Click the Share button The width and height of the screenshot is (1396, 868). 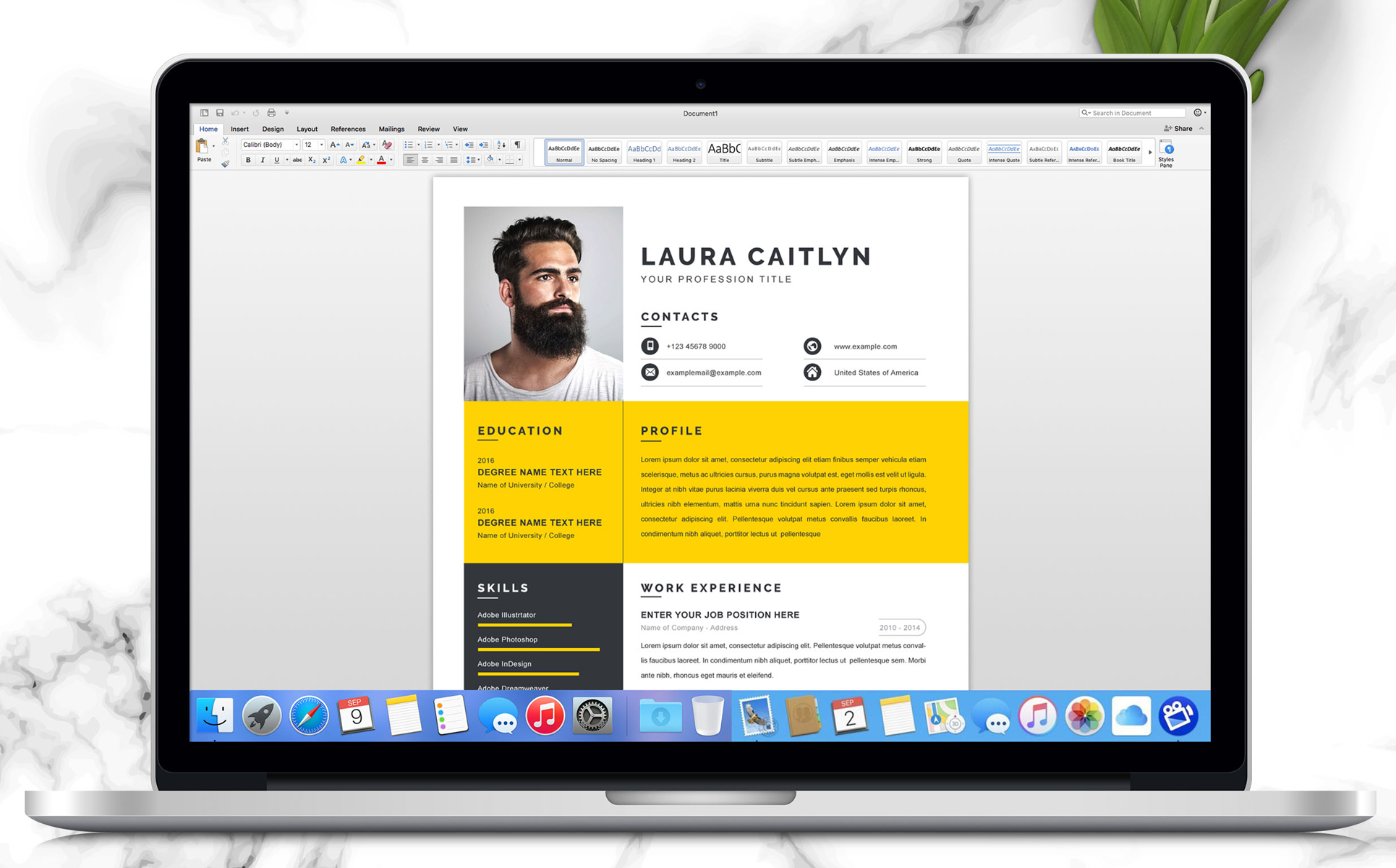(x=1178, y=128)
